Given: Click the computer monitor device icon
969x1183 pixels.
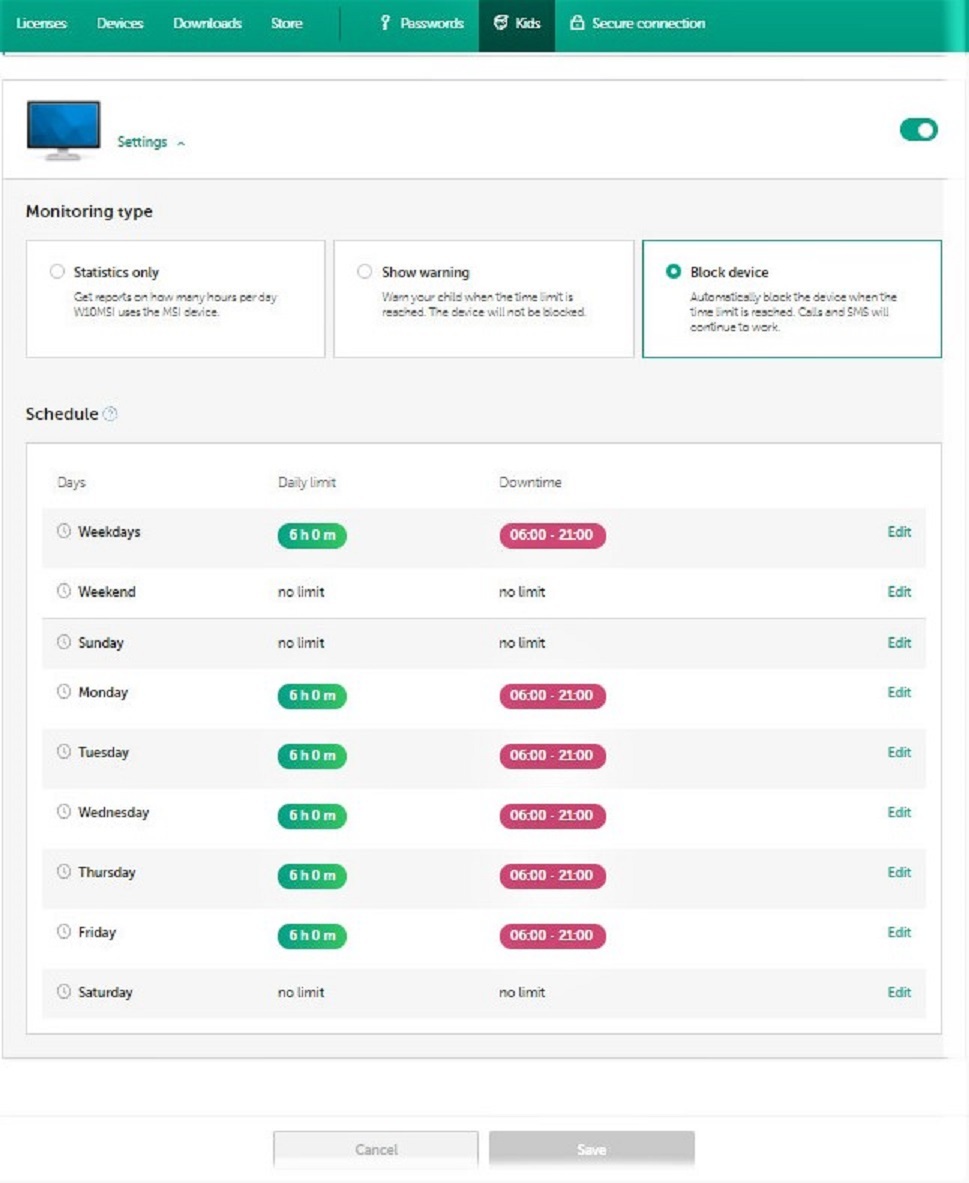Looking at the screenshot, I should [x=63, y=130].
